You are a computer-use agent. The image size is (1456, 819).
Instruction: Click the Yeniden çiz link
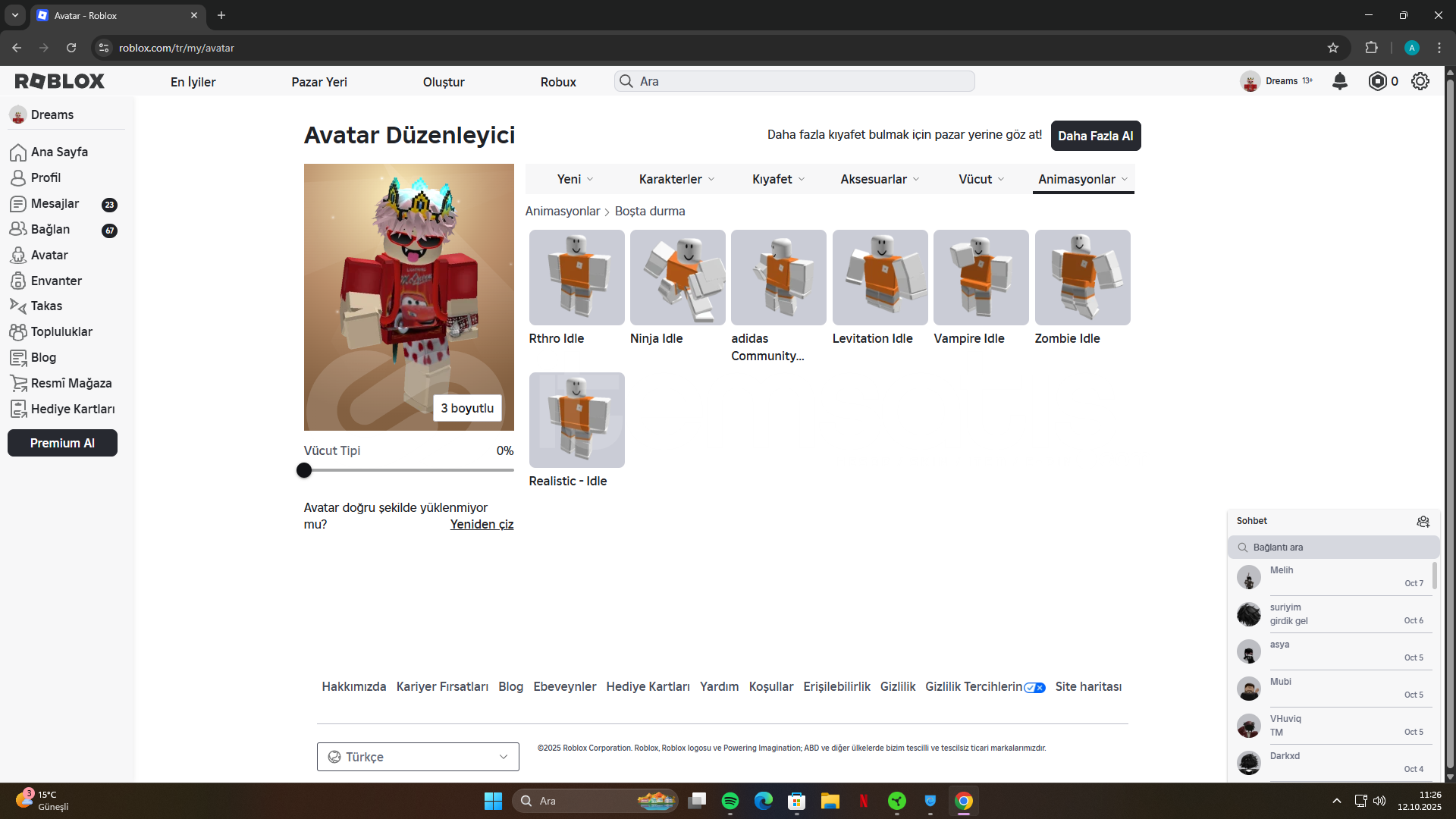click(x=482, y=524)
